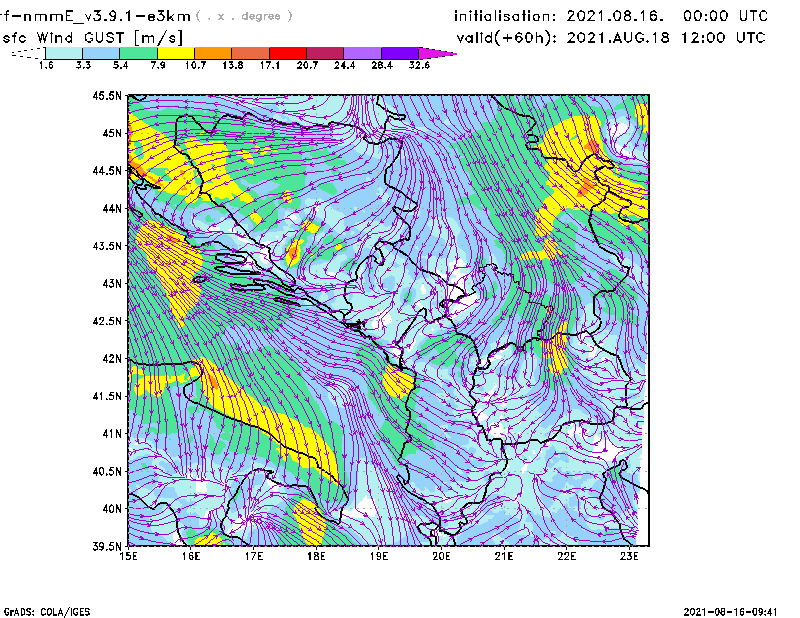Click the 21E longitude label
The image size is (800, 618).
click(504, 556)
